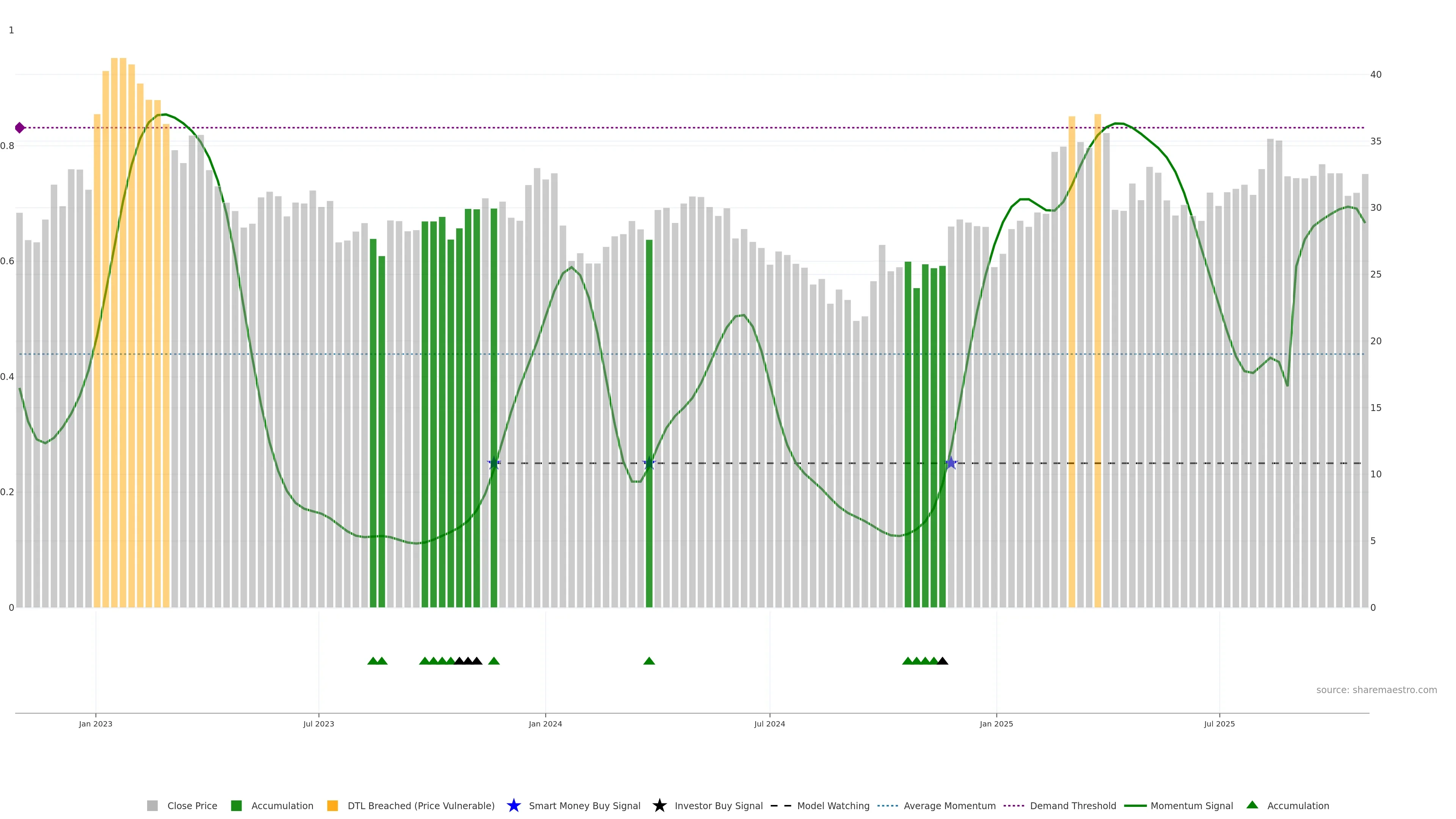Click the Jan 2024 x-axis label
1456x819 pixels.
click(x=545, y=724)
